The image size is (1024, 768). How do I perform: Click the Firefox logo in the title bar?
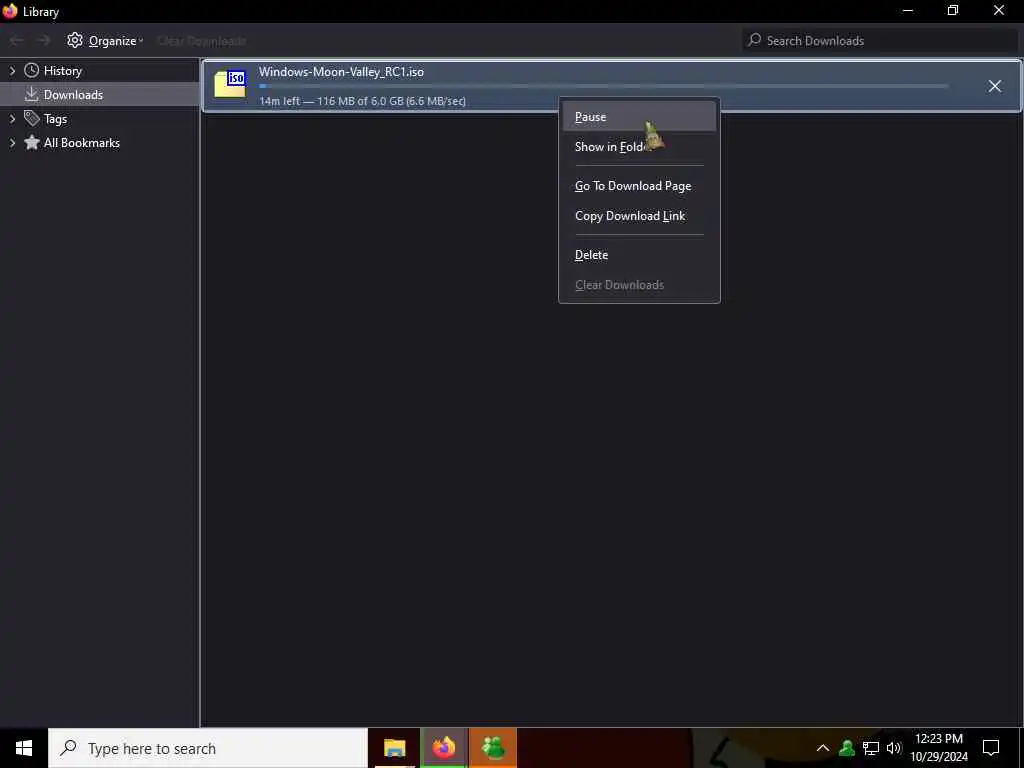point(10,11)
